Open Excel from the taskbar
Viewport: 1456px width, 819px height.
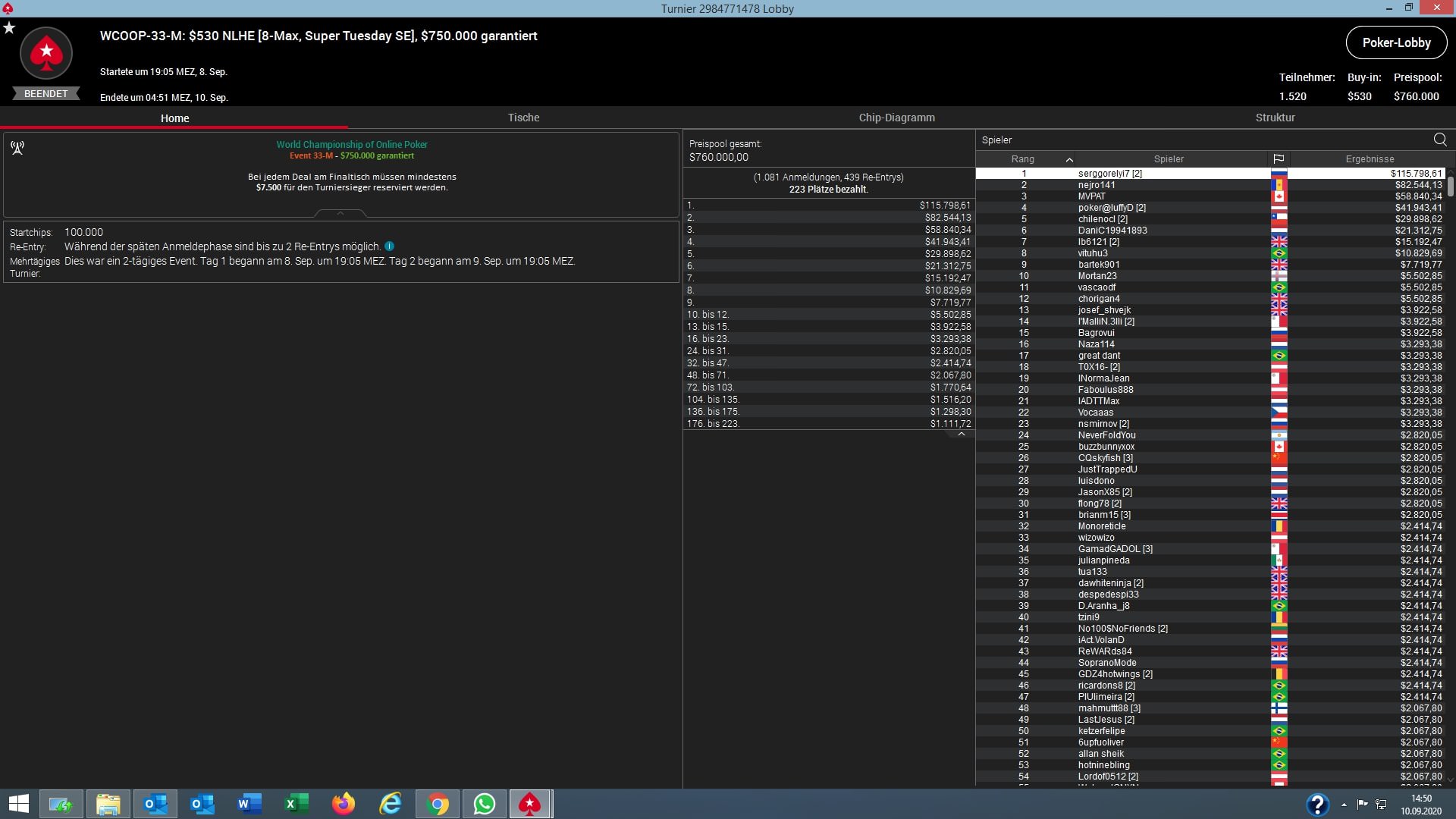(297, 804)
